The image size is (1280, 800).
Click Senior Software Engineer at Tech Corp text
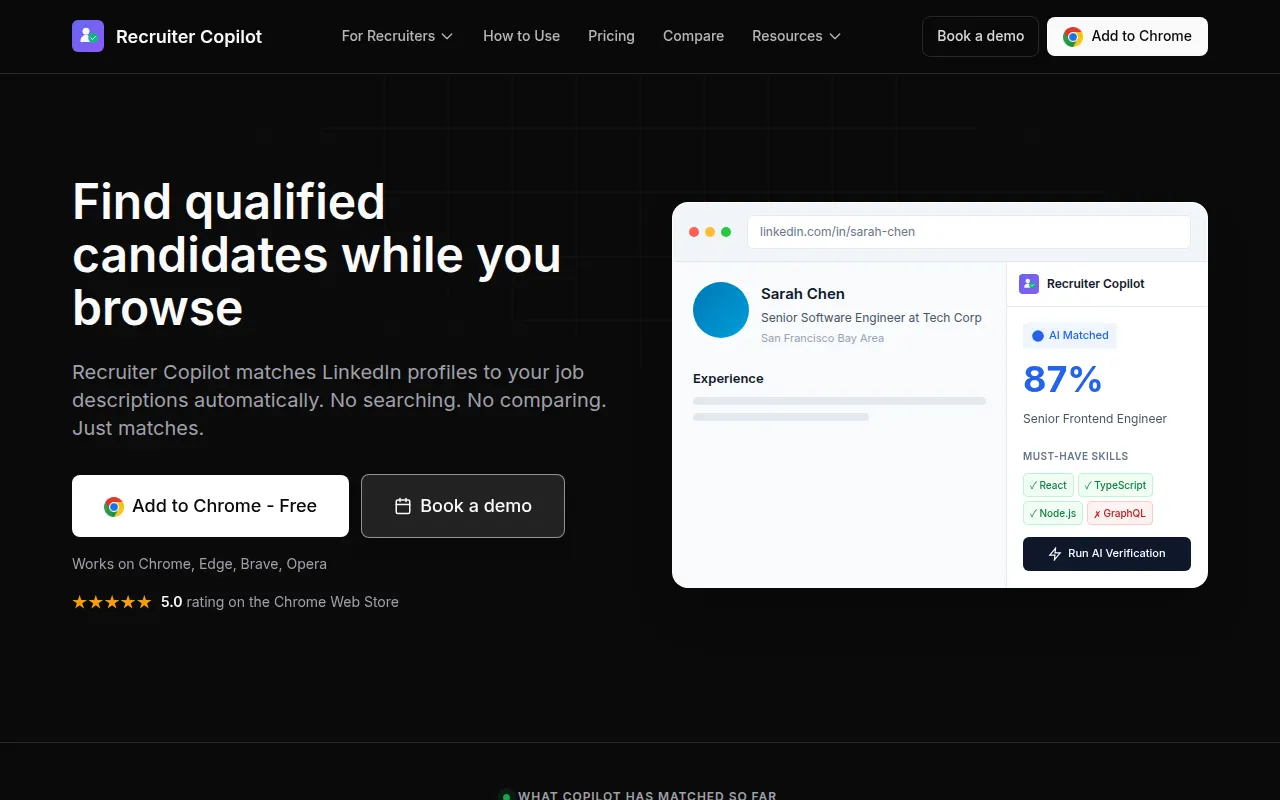tap(871, 318)
